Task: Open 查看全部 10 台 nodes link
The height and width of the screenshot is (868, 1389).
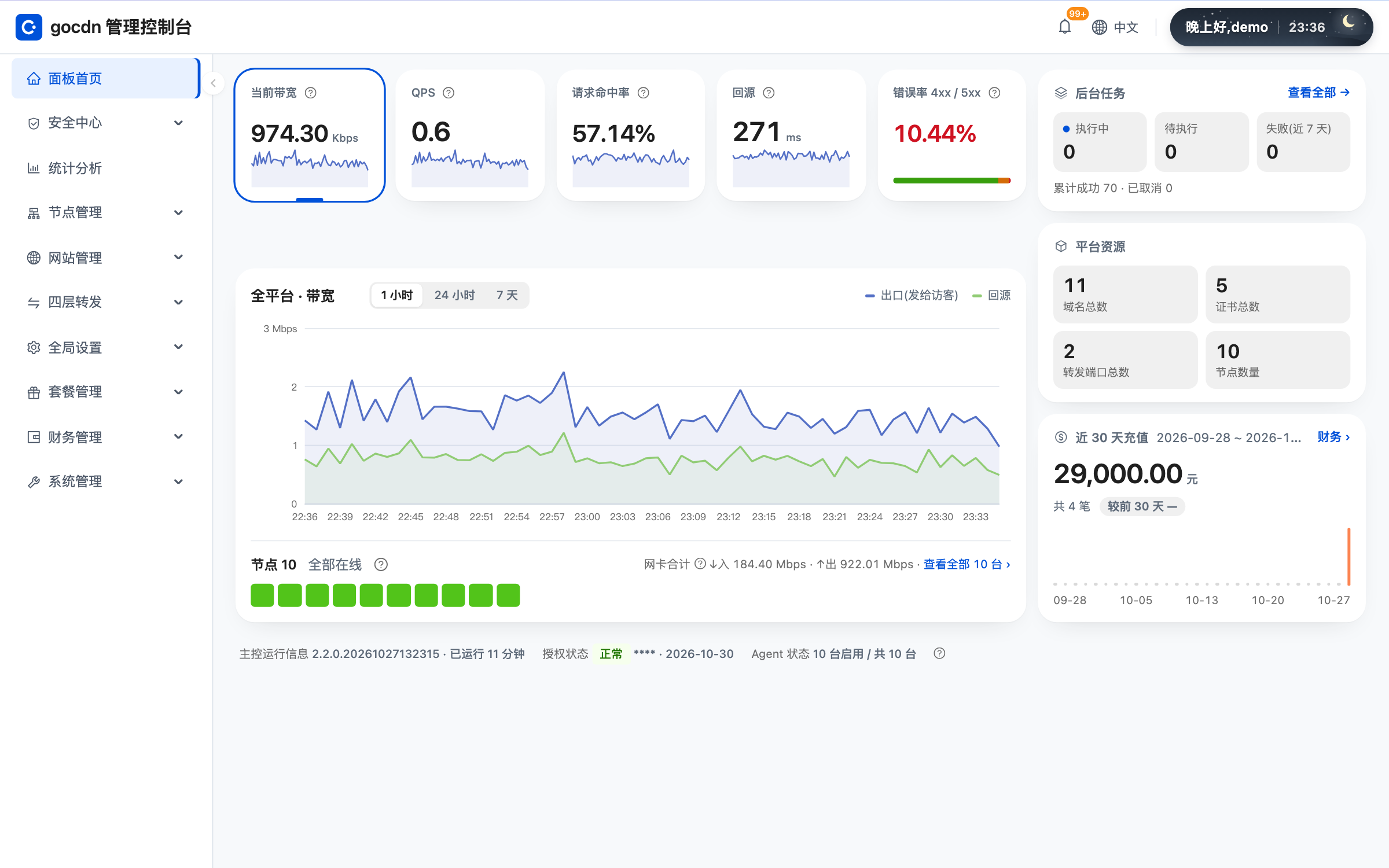Action: (x=967, y=564)
